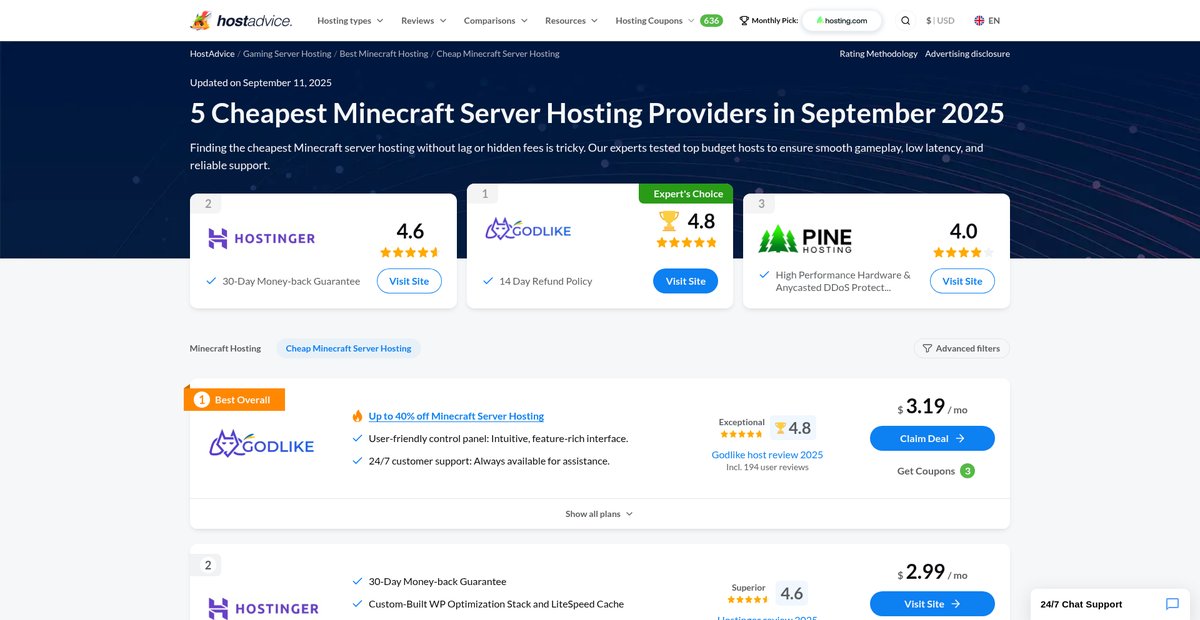Click the 636 coupon count badge

click(x=711, y=20)
